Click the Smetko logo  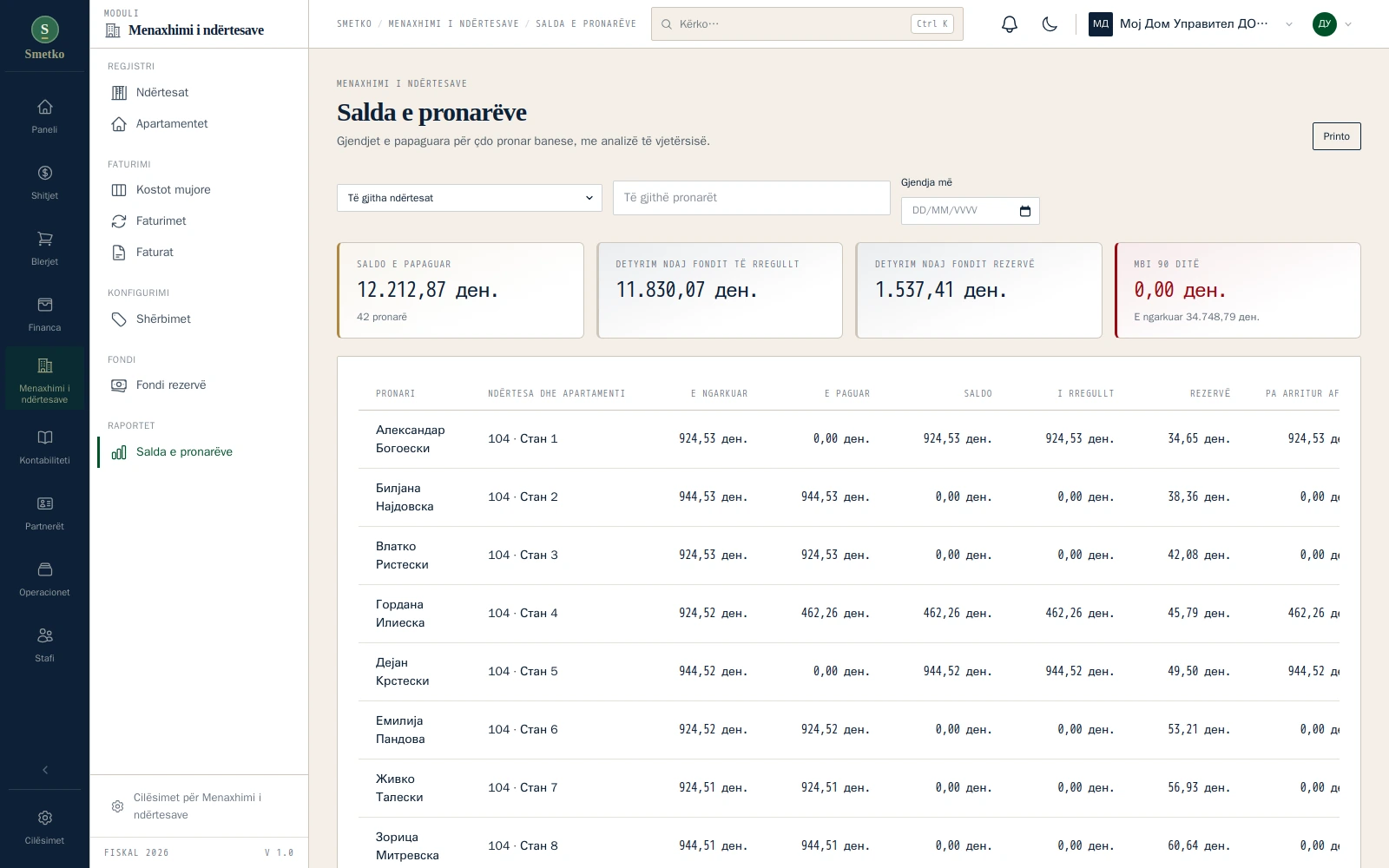click(x=44, y=36)
